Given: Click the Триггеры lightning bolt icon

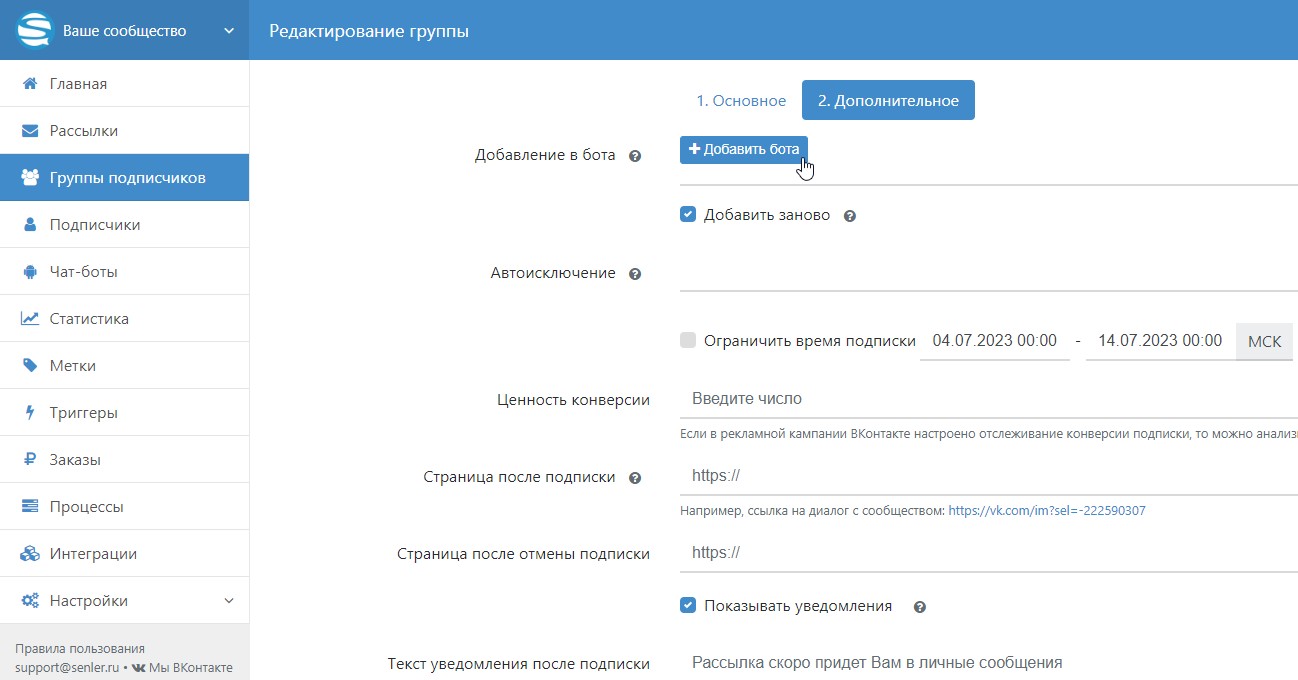Looking at the screenshot, I should 30,413.
